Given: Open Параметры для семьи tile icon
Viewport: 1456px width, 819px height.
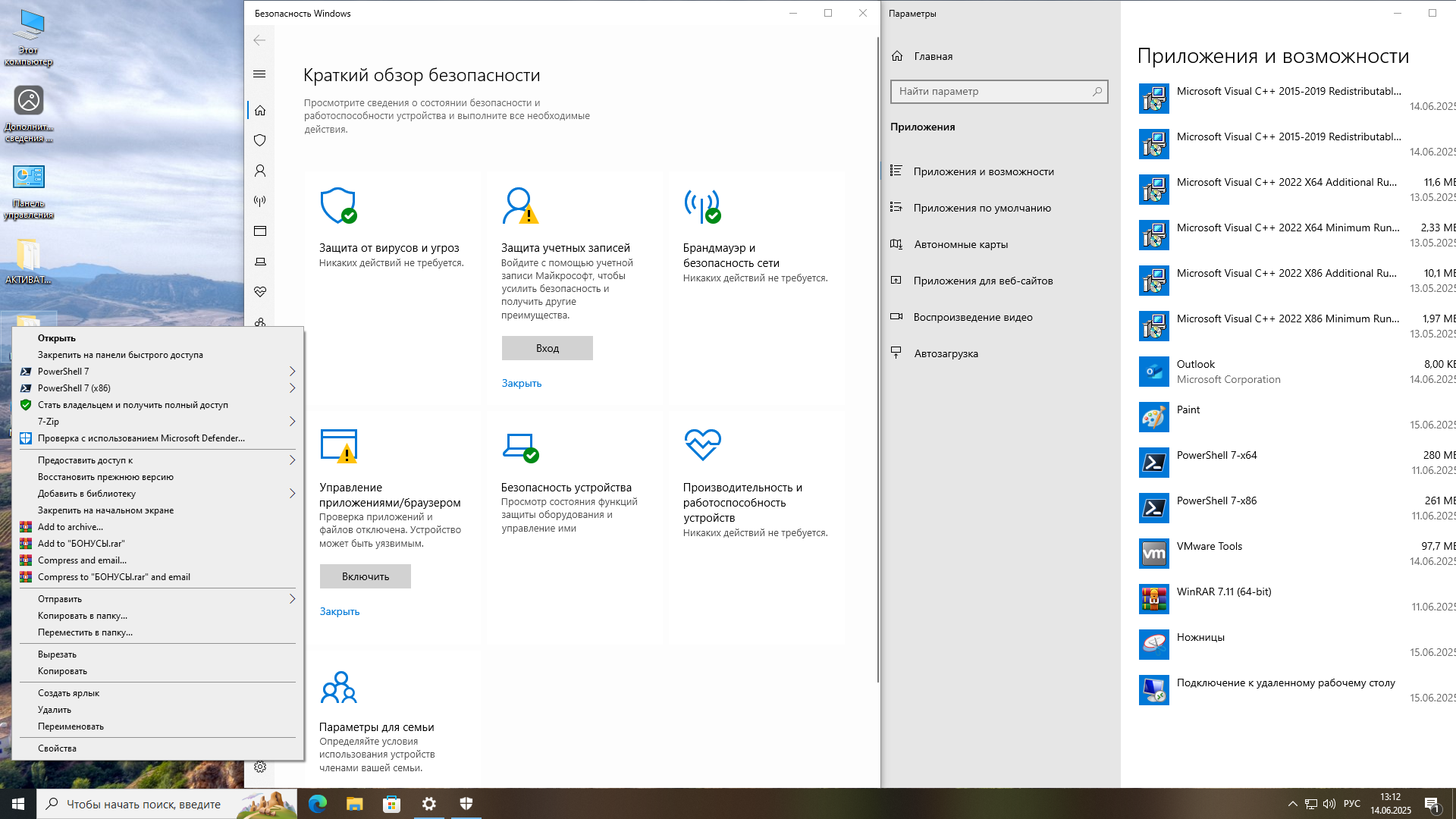Looking at the screenshot, I should coord(339,687).
